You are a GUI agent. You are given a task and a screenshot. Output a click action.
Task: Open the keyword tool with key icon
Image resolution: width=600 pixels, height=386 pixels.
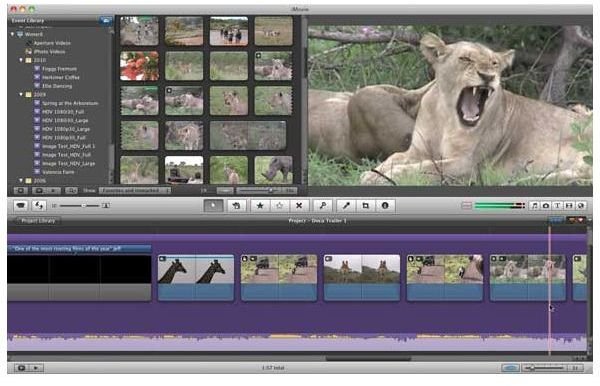[323, 206]
